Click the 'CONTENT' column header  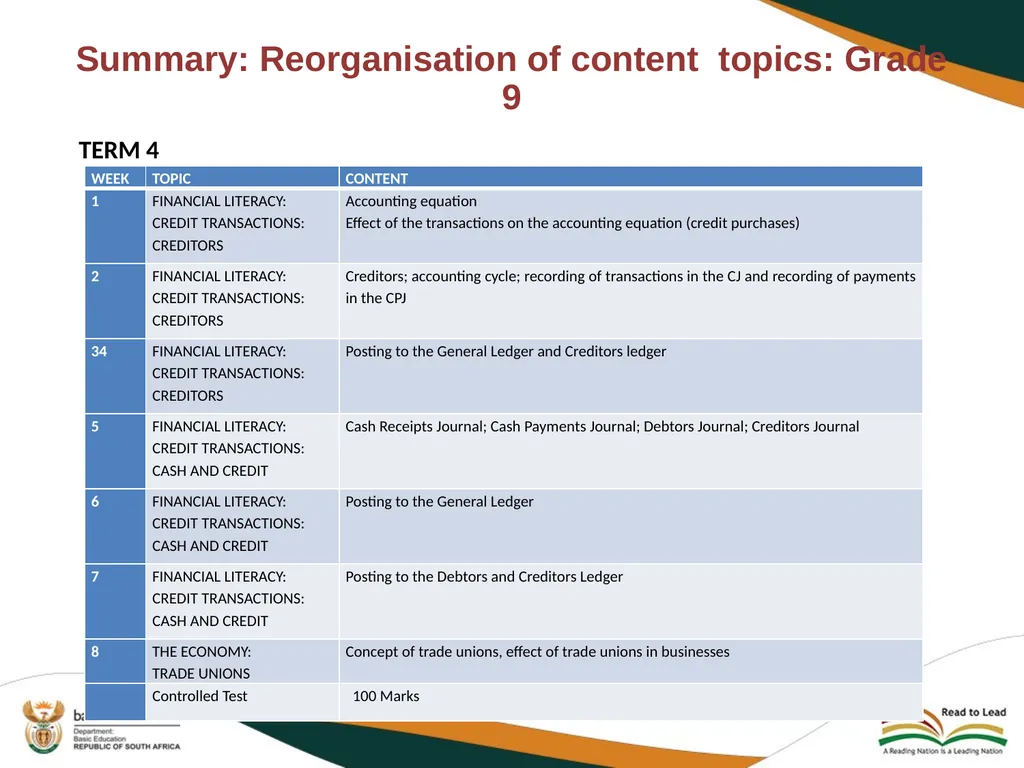coord(631,178)
